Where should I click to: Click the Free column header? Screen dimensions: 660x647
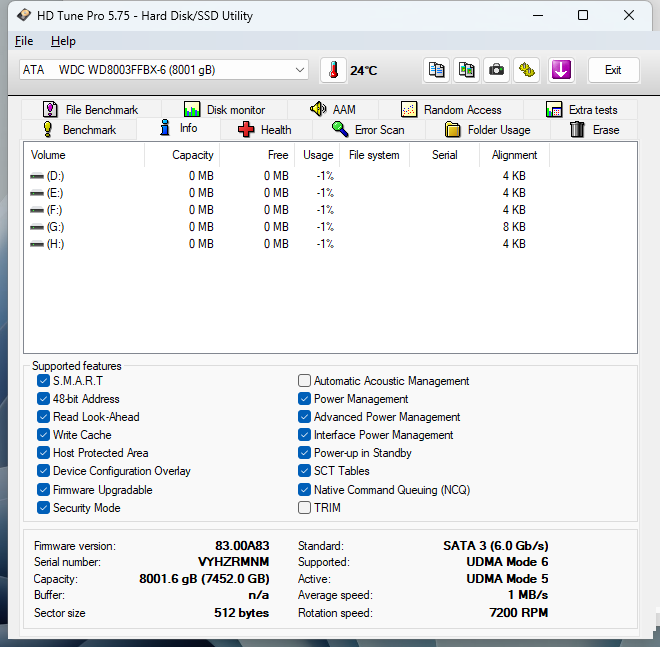[x=257, y=155]
